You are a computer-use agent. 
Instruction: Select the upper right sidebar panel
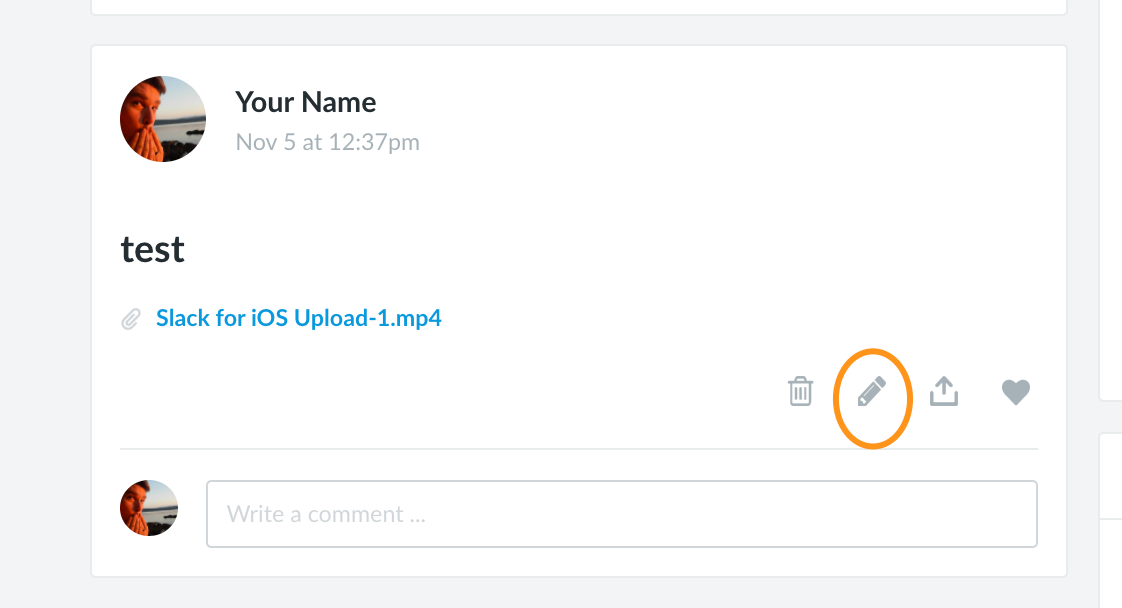click(x=1111, y=200)
